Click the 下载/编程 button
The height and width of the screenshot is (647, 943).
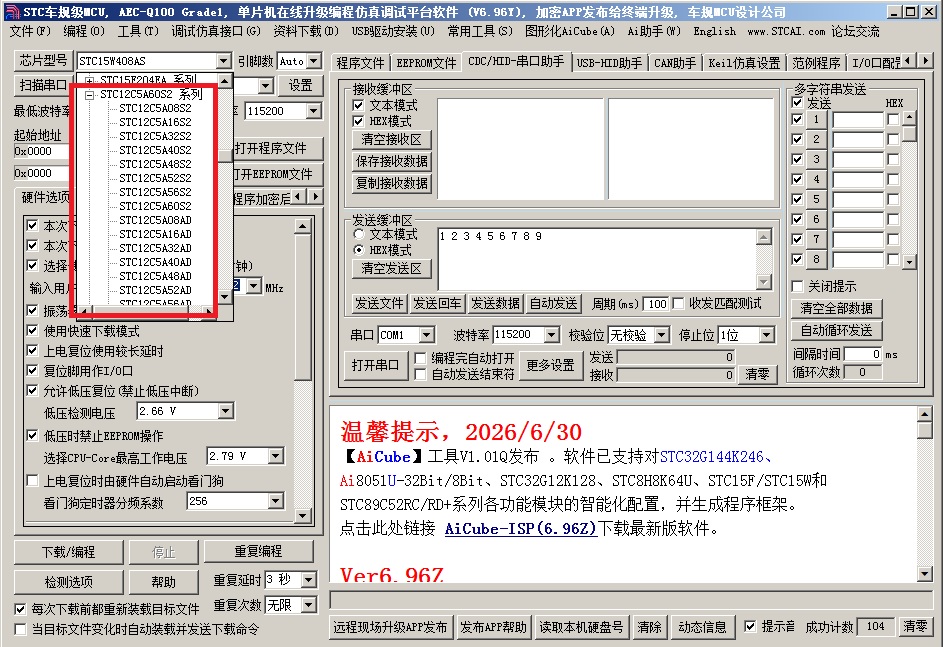click(69, 552)
